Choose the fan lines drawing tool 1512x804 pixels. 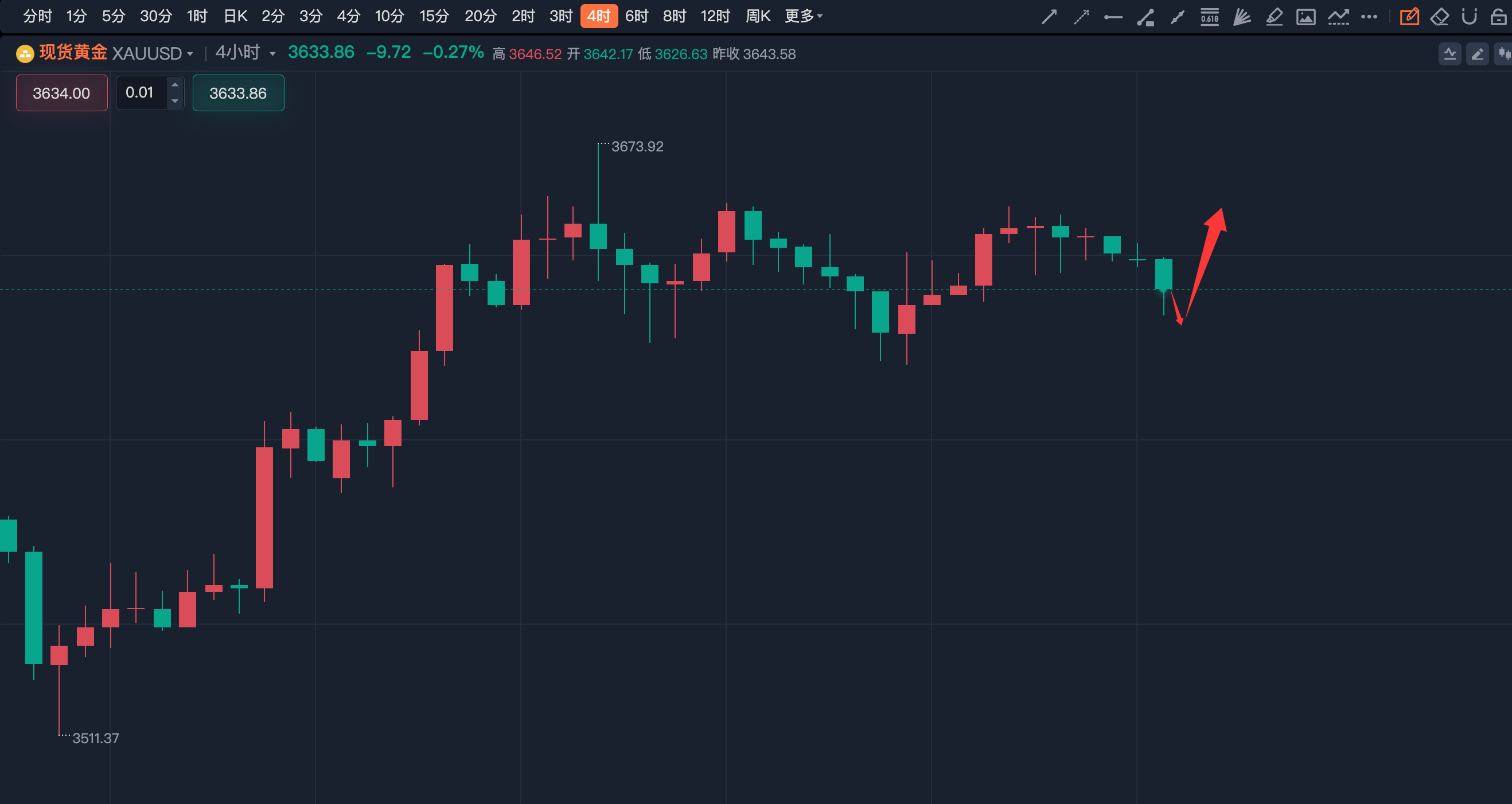tap(1241, 17)
